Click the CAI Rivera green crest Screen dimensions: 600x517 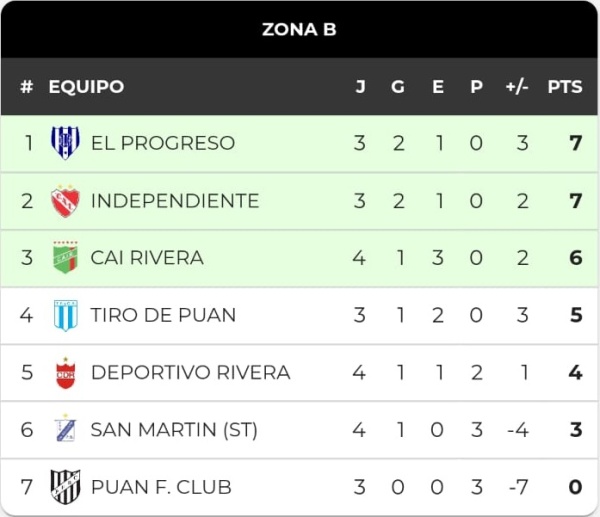65,258
